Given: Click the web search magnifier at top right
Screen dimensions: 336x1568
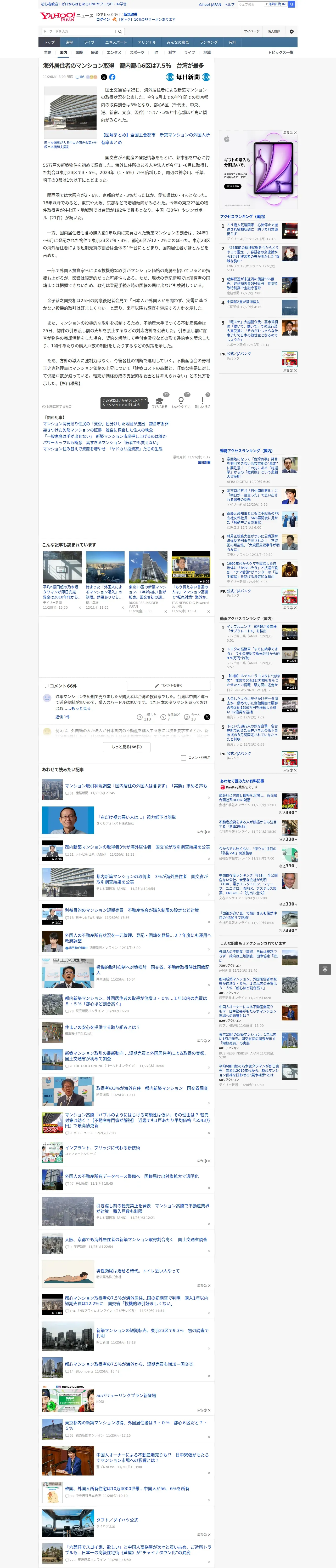Looking at the screenshot, I should coord(292,4).
